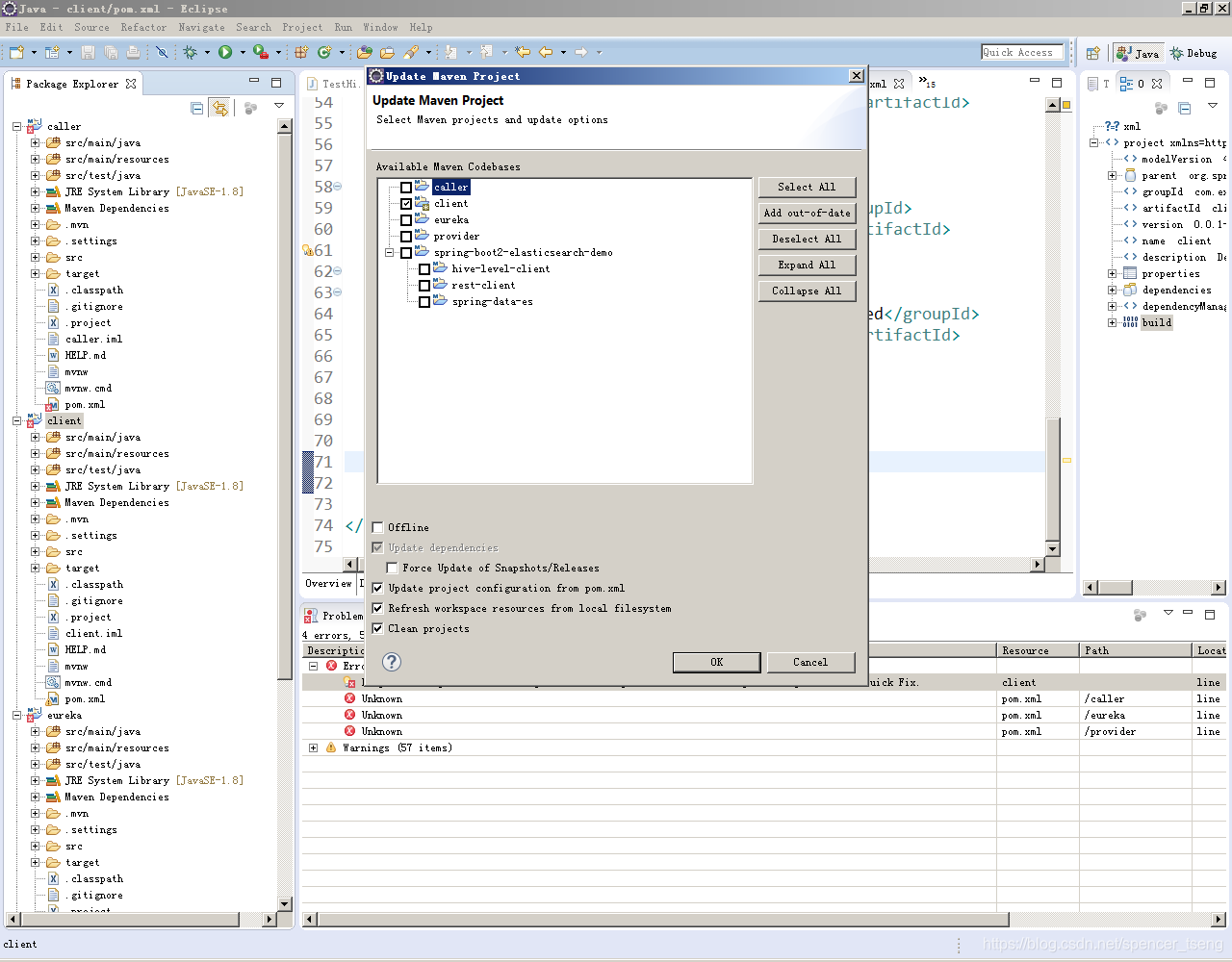The image size is (1232, 962).
Task: Open the Window menu
Action: pos(381,27)
